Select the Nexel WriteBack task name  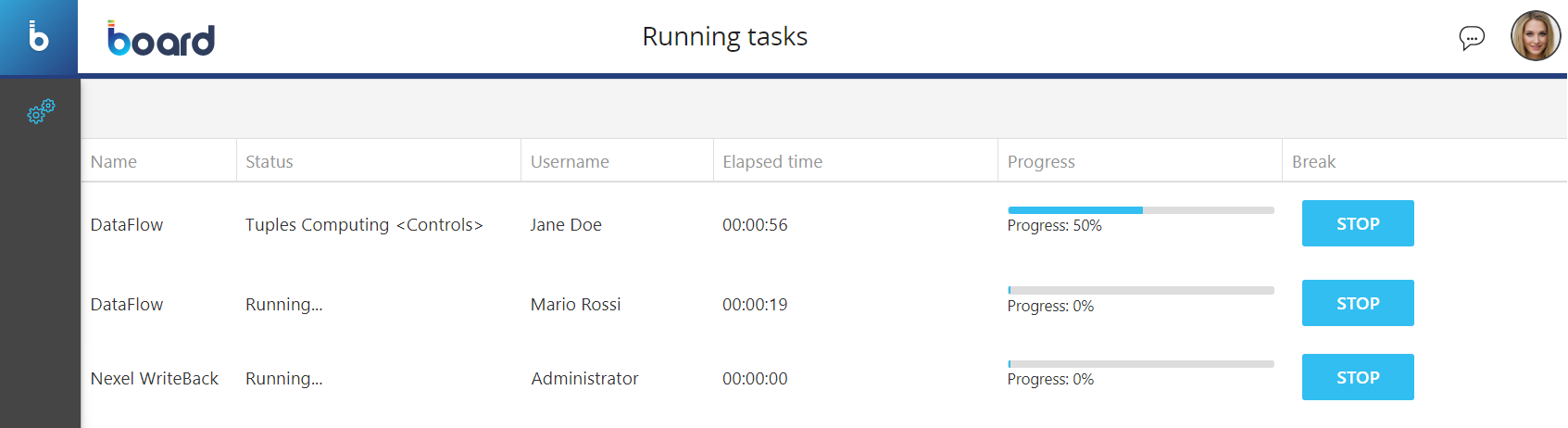(x=155, y=378)
